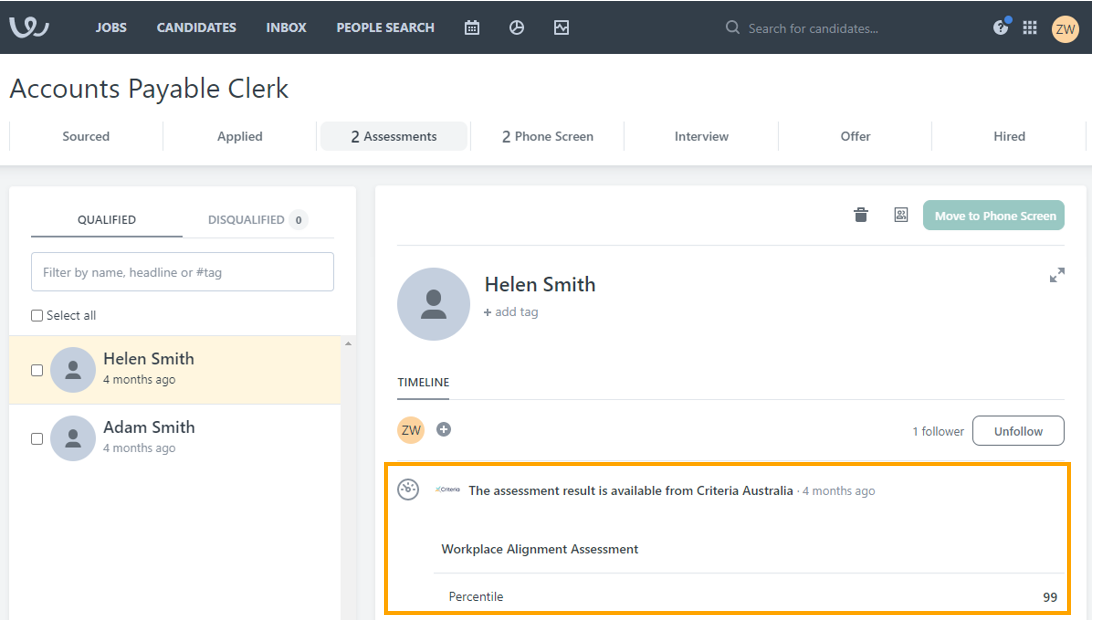Image resolution: width=1093 pixels, height=620 pixels.
Task: Tick the checkbox beside Helen Smith
Action: pos(37,370)
